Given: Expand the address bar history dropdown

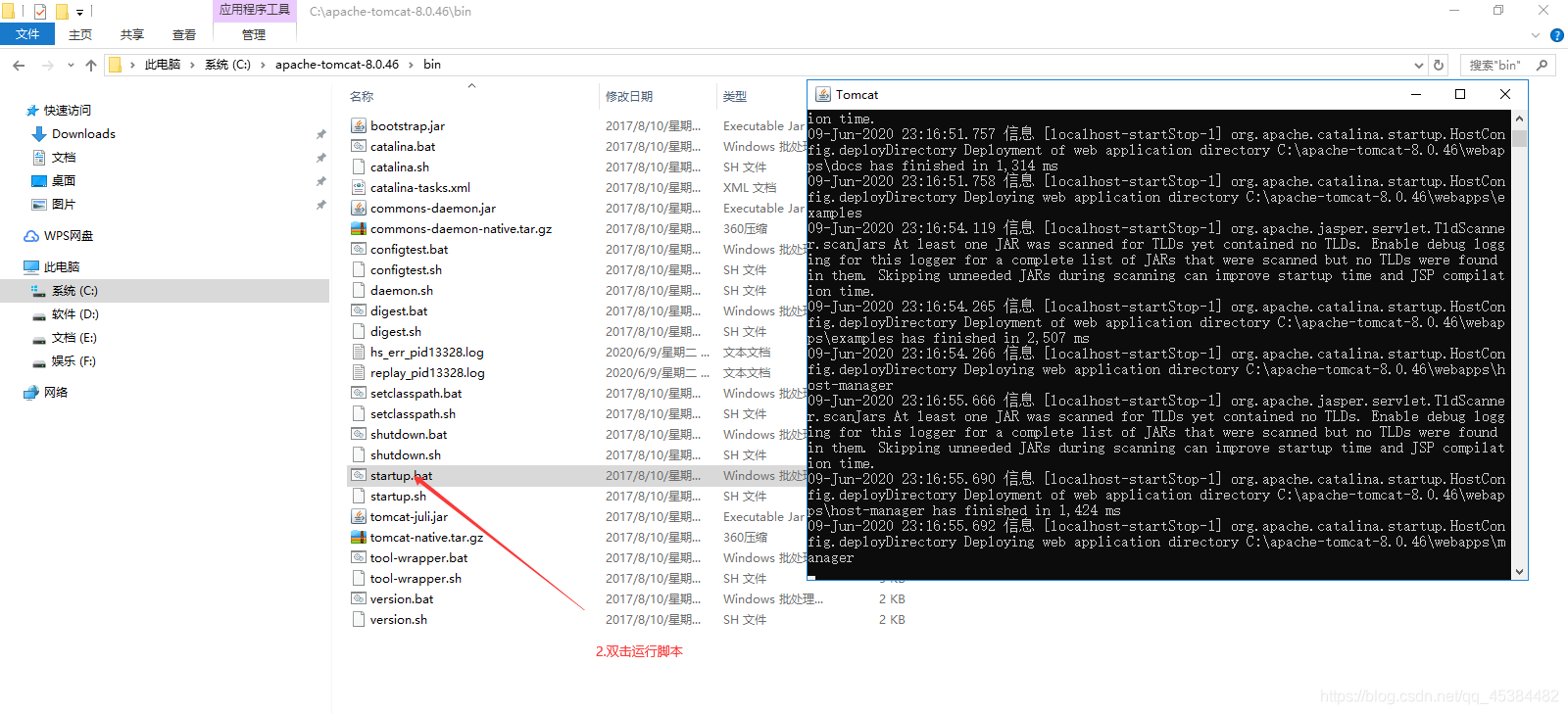Looking at the screenshot, I should pos(1419,65).
